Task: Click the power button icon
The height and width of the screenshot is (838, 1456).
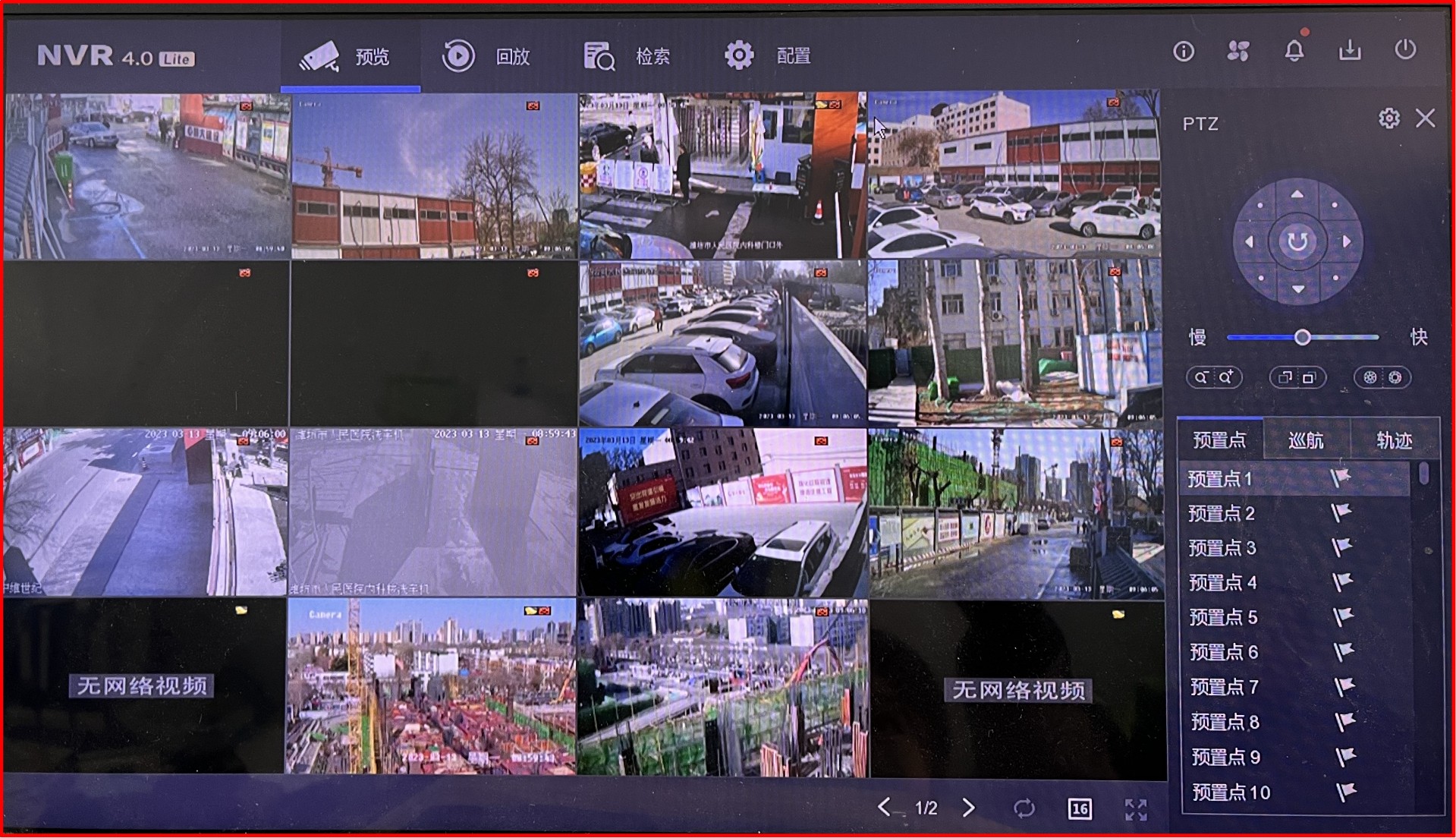Action: click(x=1405, y=50)
